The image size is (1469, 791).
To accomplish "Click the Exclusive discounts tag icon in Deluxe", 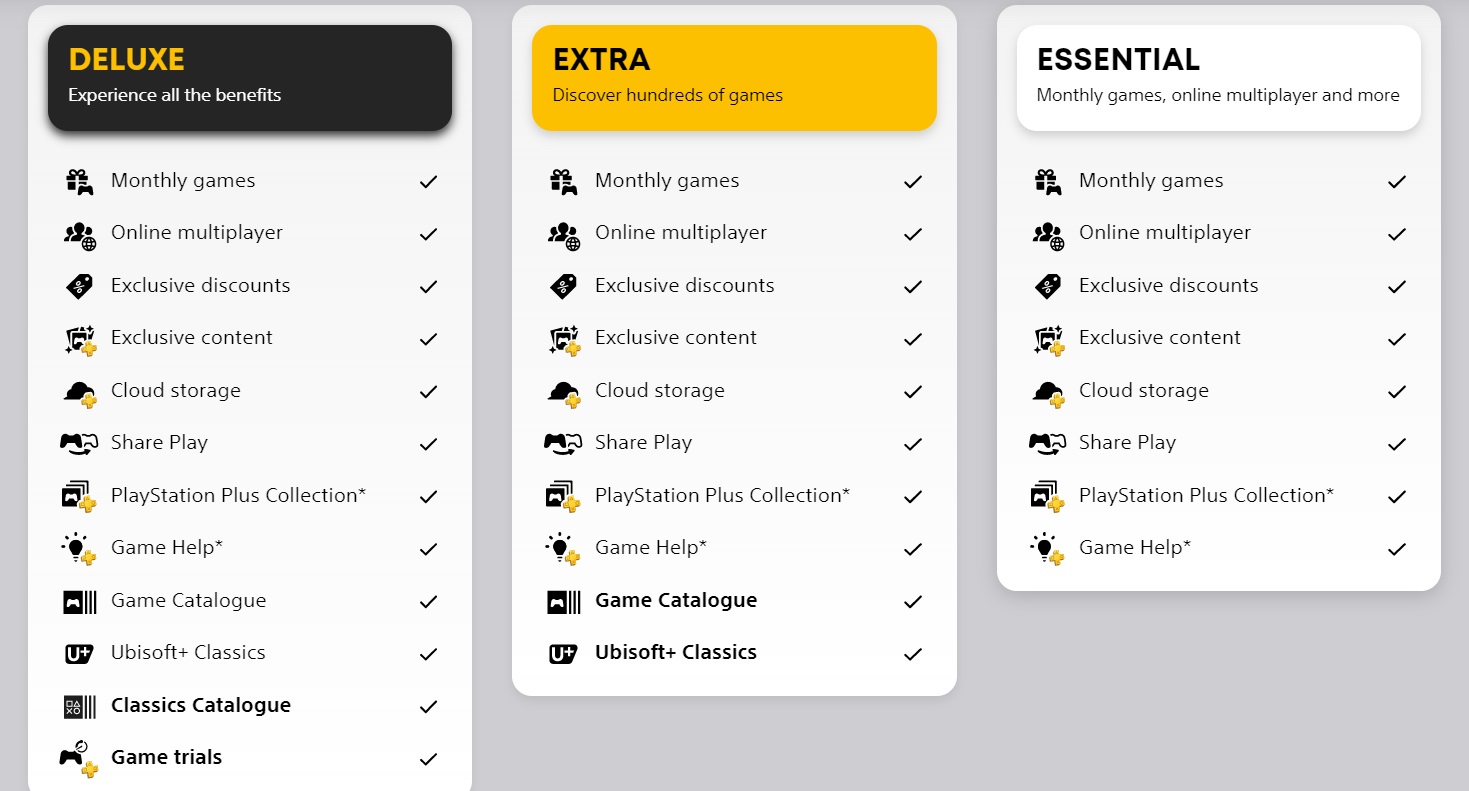I will (79, 286).
